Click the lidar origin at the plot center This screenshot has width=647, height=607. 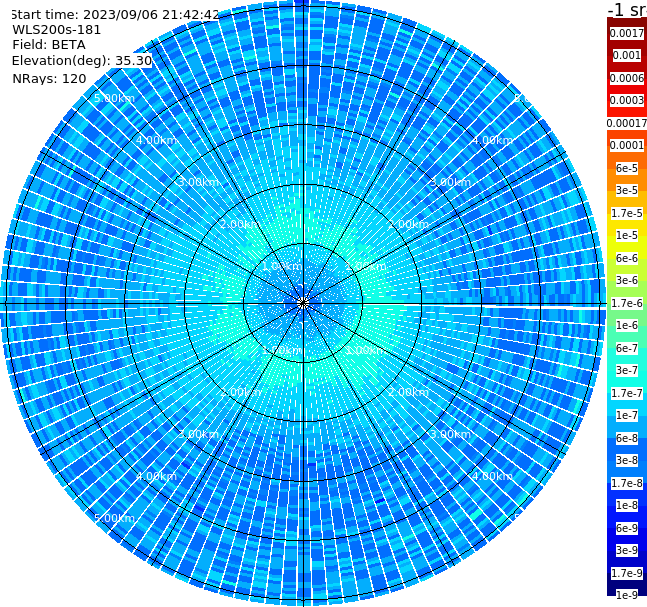(x=303, y=303)
